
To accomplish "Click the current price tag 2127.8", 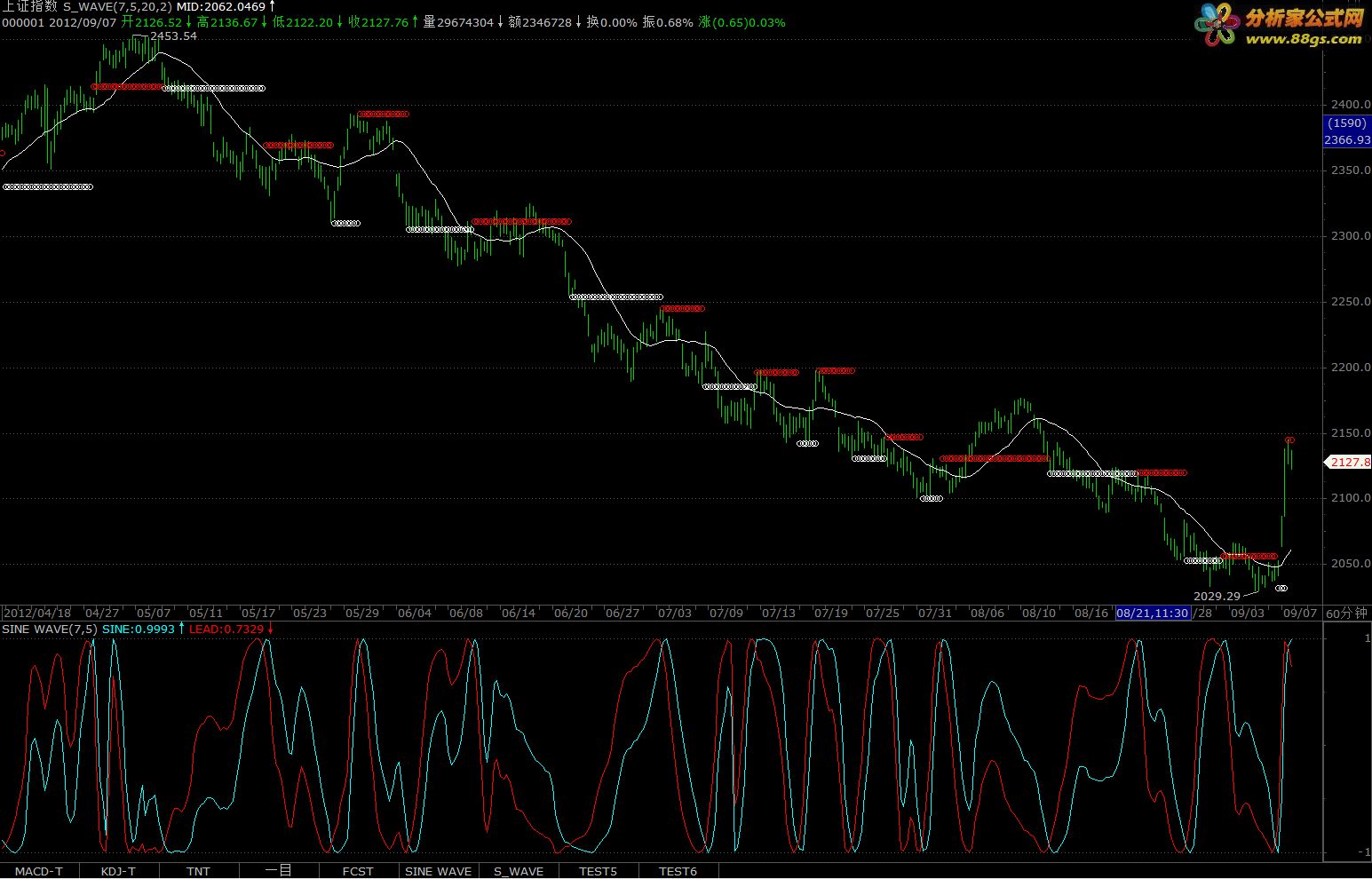I will click(1349, 462).
